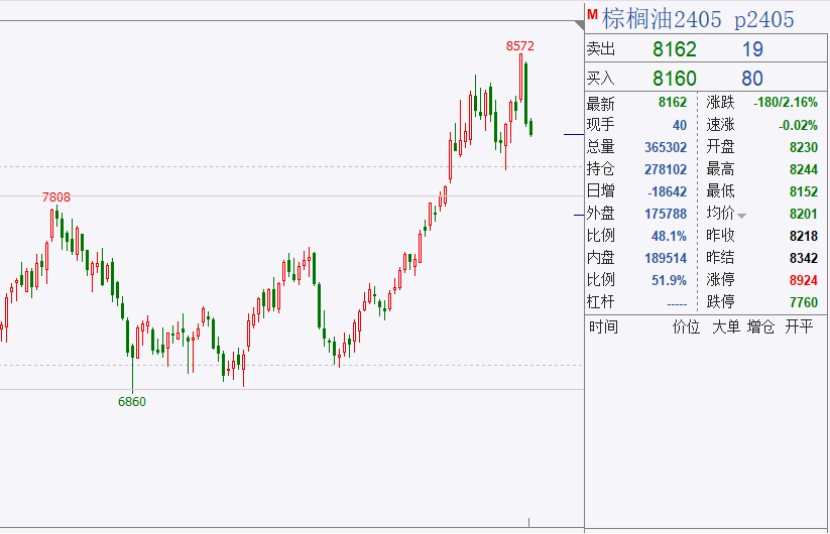Click the 价位 column header
Viewport: 830px width, 534px height.
point(686,327)
